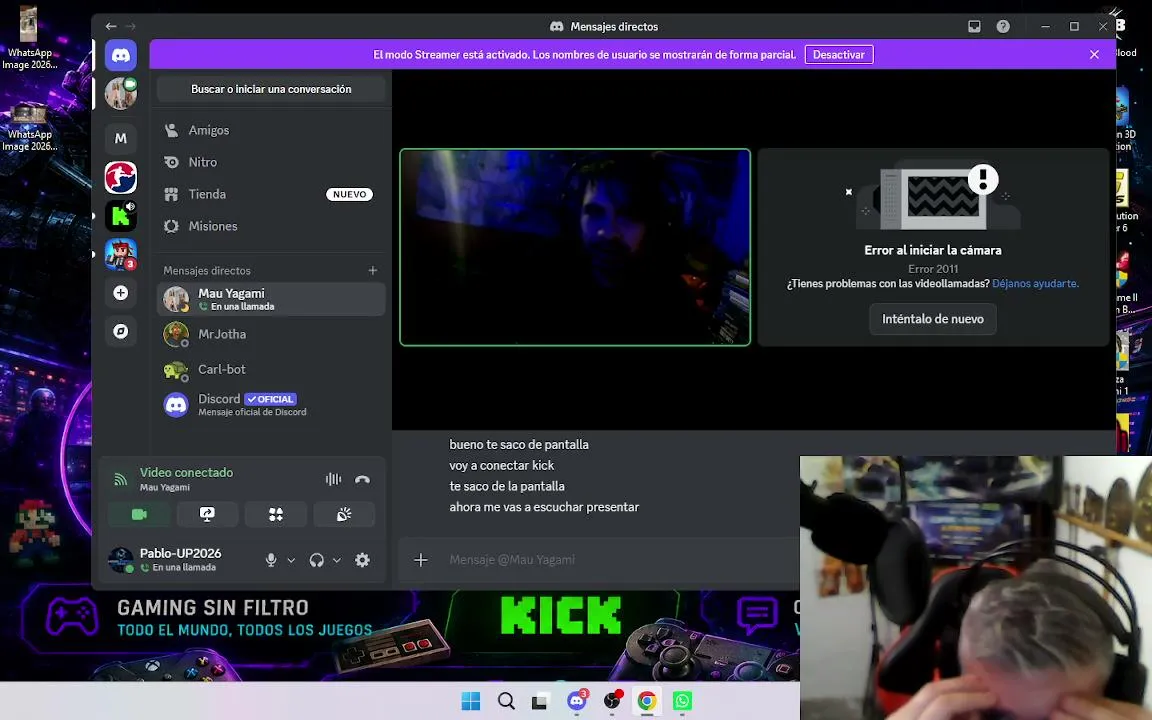This screenshot has width=1152, height=720.
Task: Open Discord home direct messages icon
Action: tap(120, 55)
